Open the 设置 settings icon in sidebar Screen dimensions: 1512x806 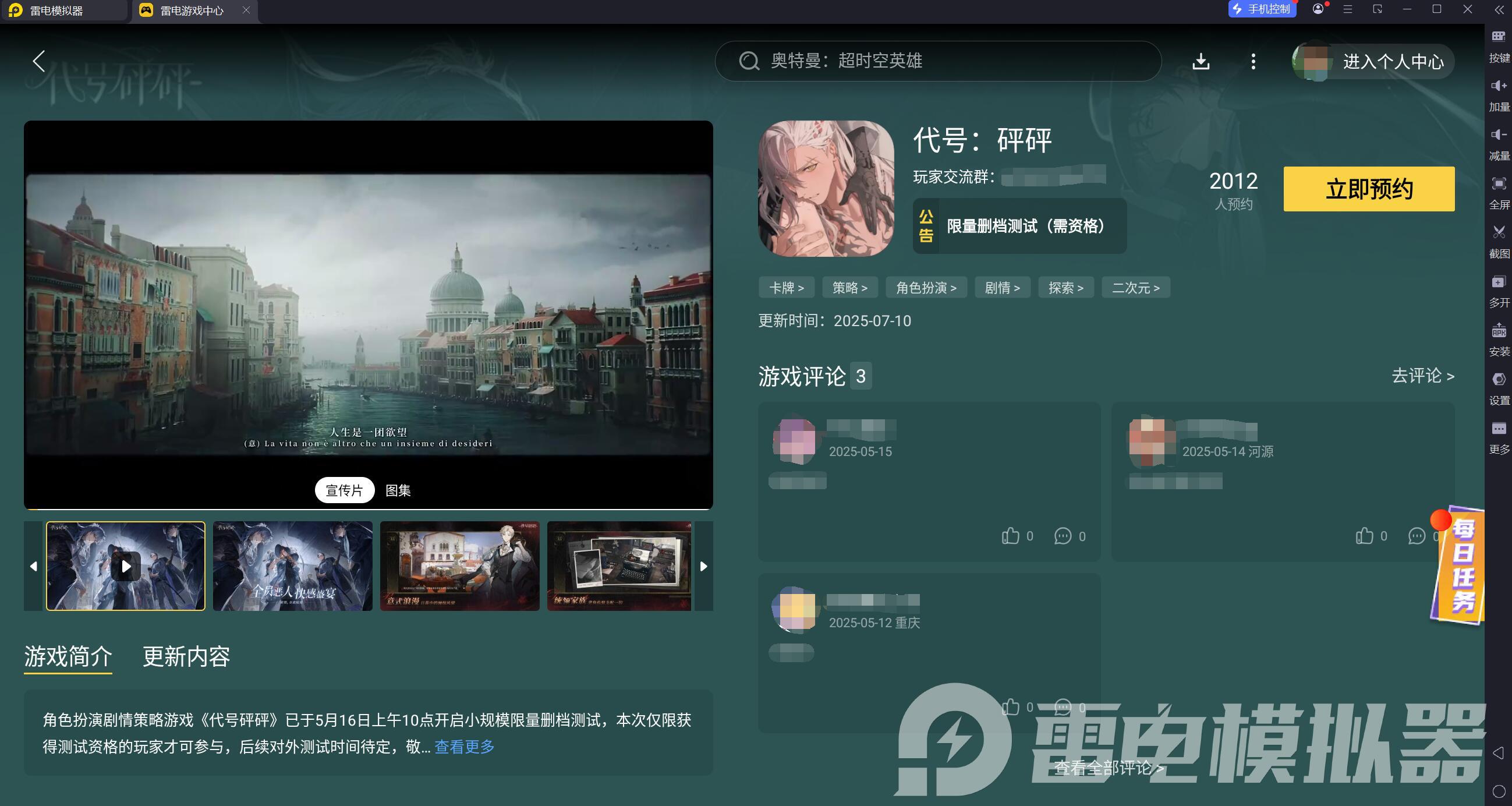tap(1499, 379)
